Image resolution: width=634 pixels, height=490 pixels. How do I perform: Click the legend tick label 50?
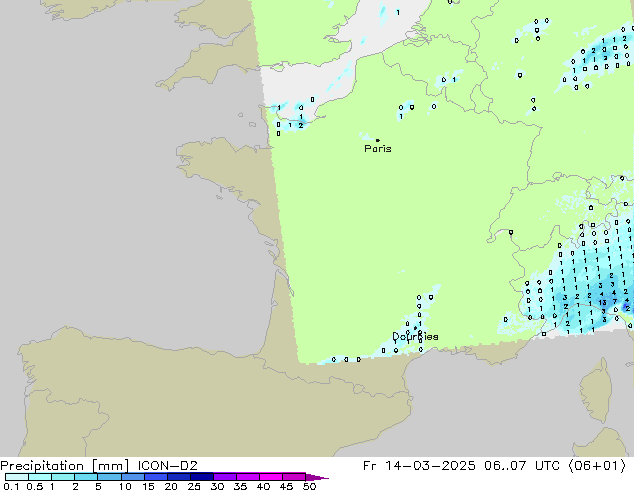click(x=306, y=486)
